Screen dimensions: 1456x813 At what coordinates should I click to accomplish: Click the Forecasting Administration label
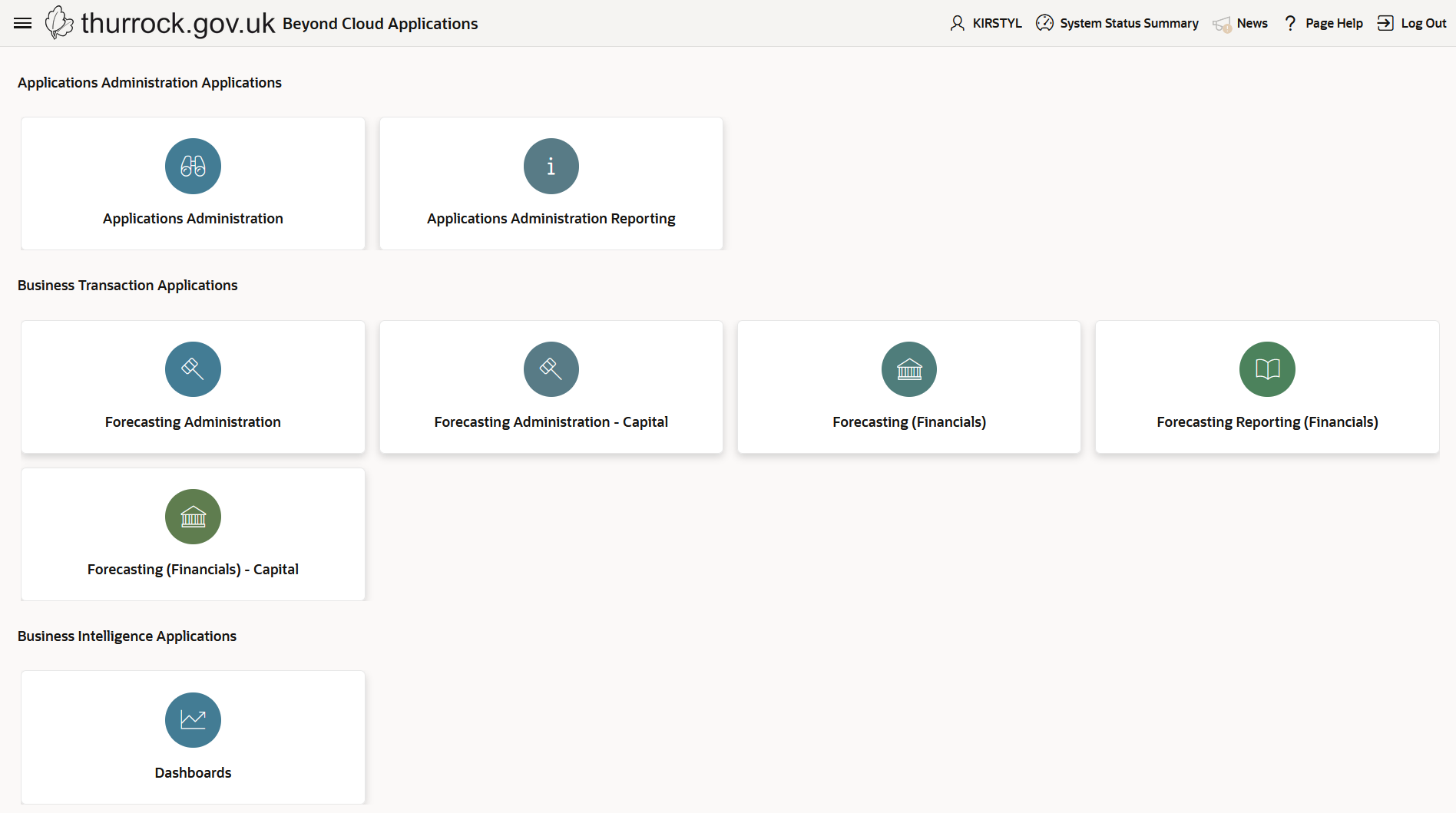193,421
